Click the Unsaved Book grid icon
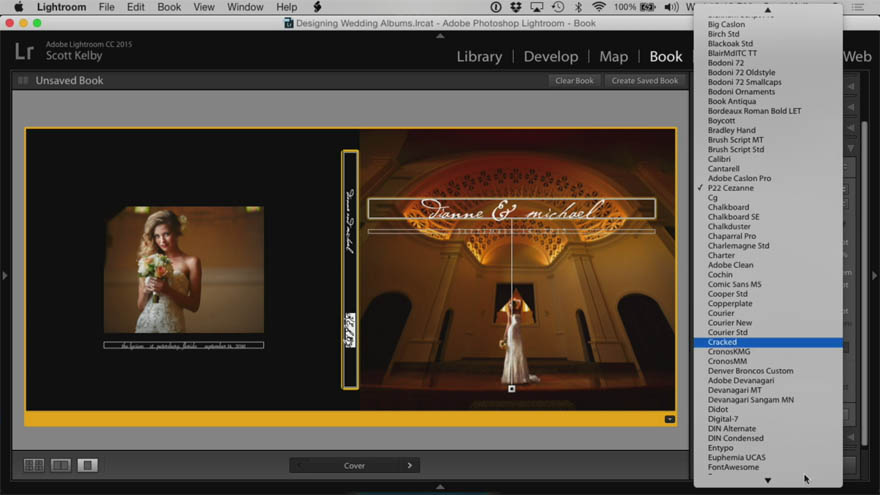Screen dimensions: 880x495 point(23,80)
